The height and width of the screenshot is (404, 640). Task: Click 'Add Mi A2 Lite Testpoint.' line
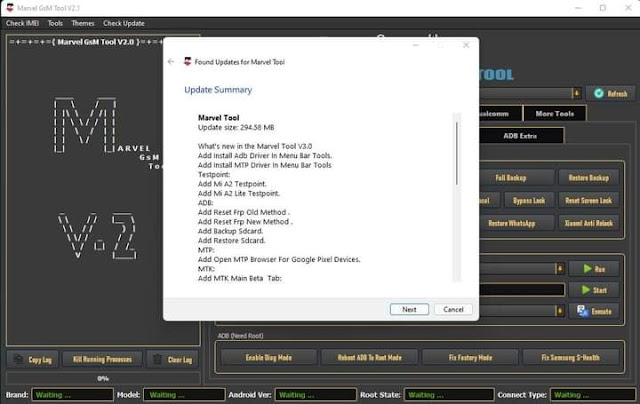coord(239,193)
